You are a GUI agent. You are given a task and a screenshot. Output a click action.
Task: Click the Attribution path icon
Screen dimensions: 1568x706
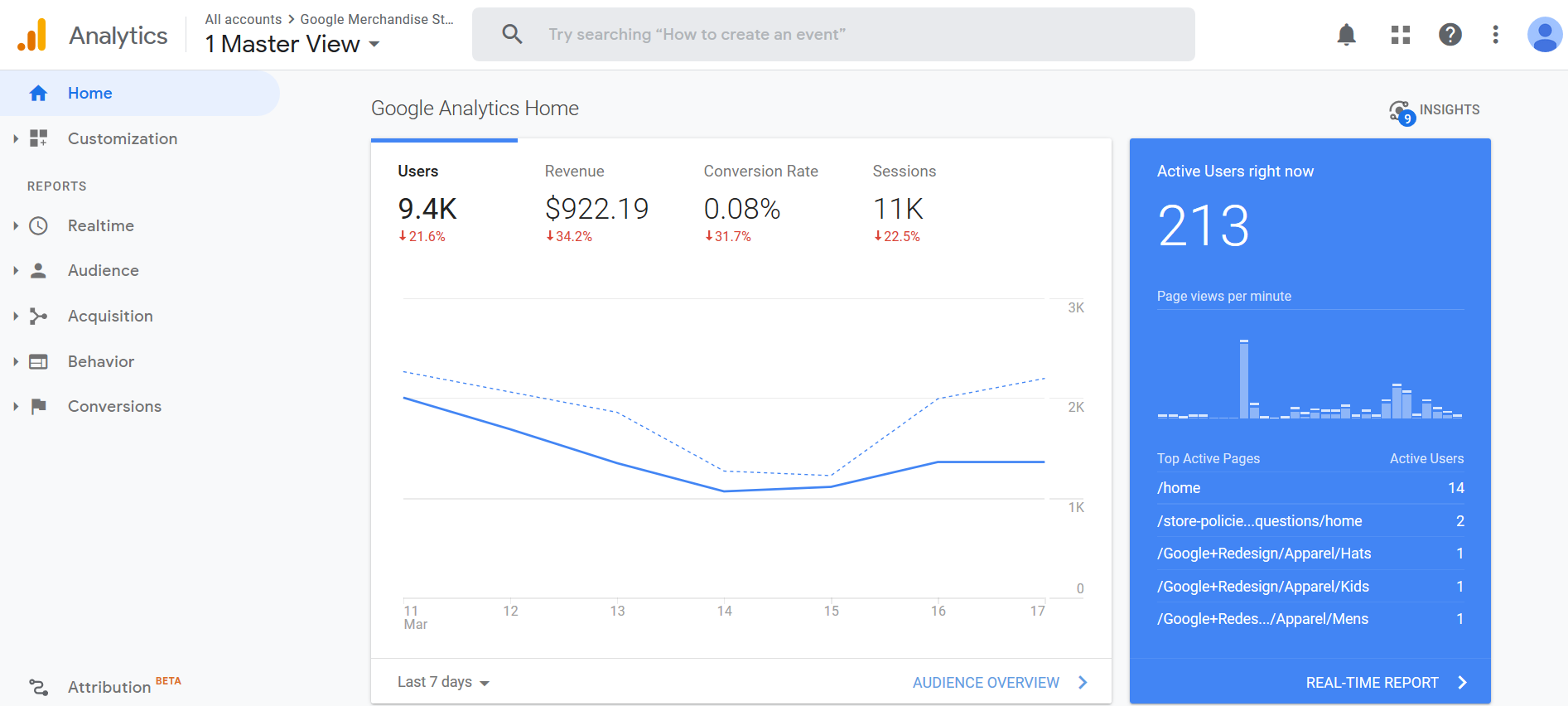[38, 687]
